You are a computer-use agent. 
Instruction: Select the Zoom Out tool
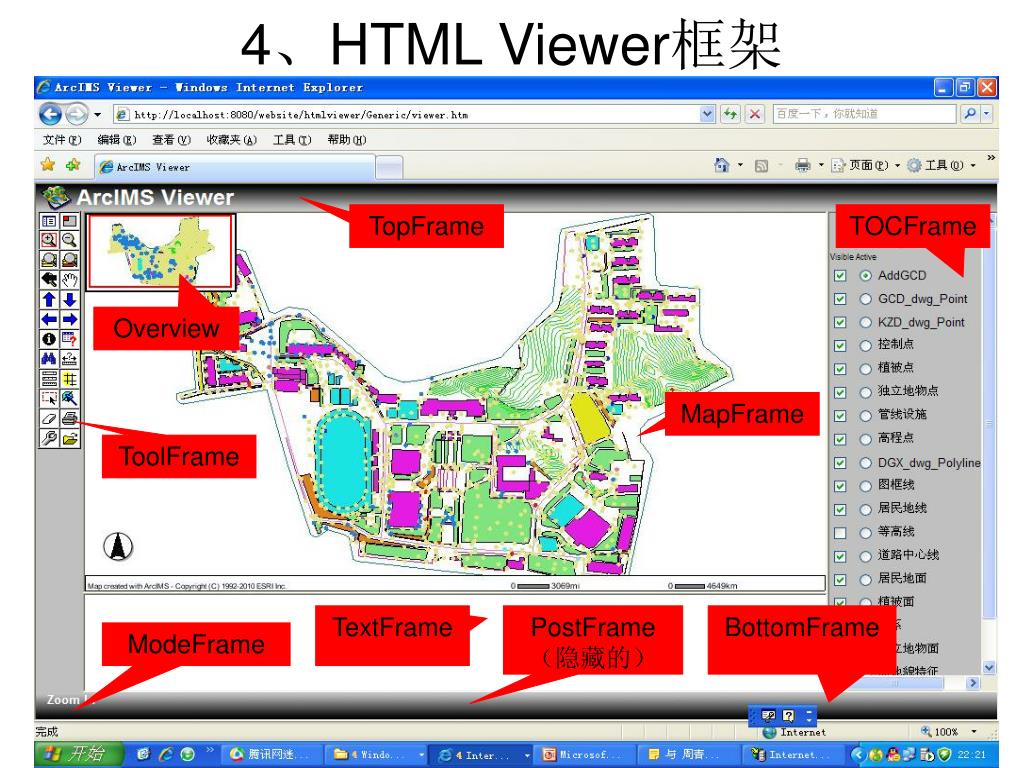[69, 240]
